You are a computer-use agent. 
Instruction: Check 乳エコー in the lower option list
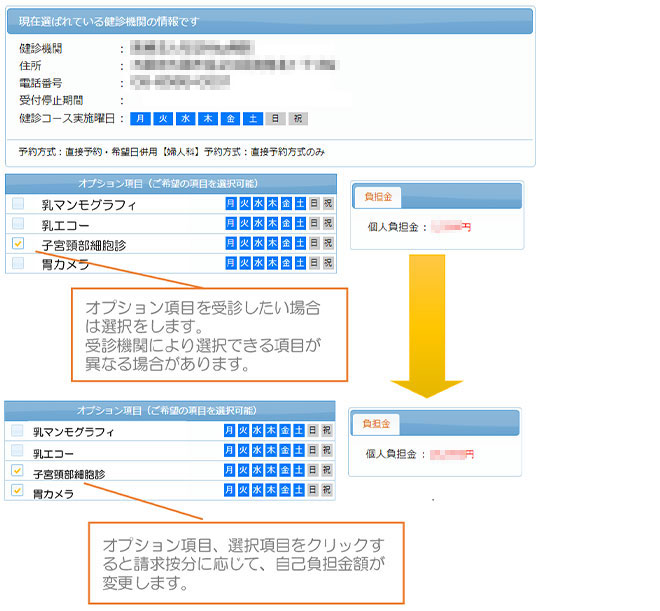coord(17,450)
